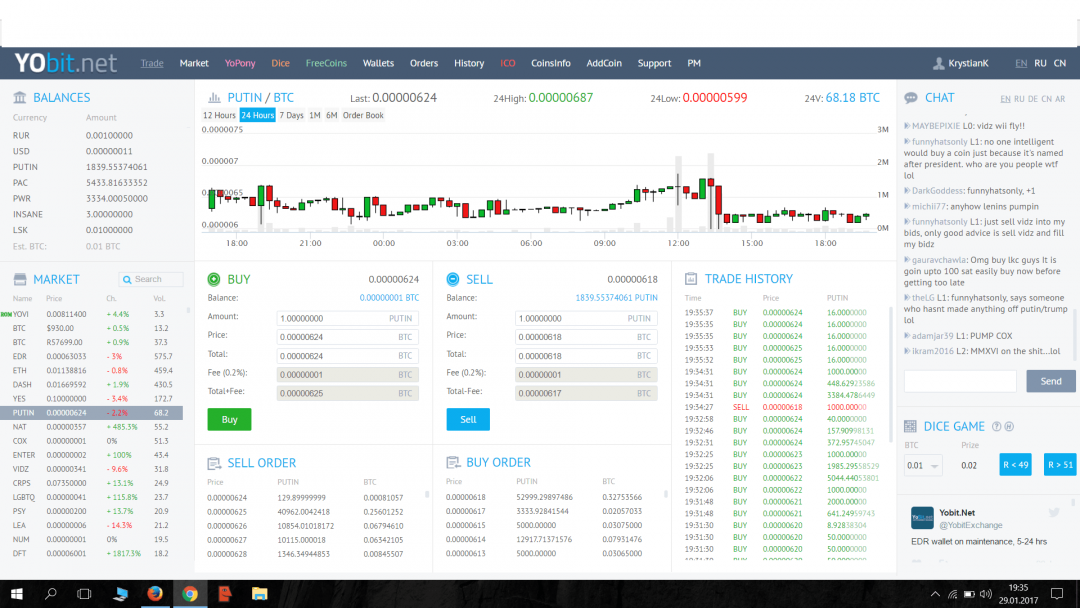The image size is (1080, 608).
Task: Open the Wallets menu item
Action: pyautogui.click(x=378, y=63)
